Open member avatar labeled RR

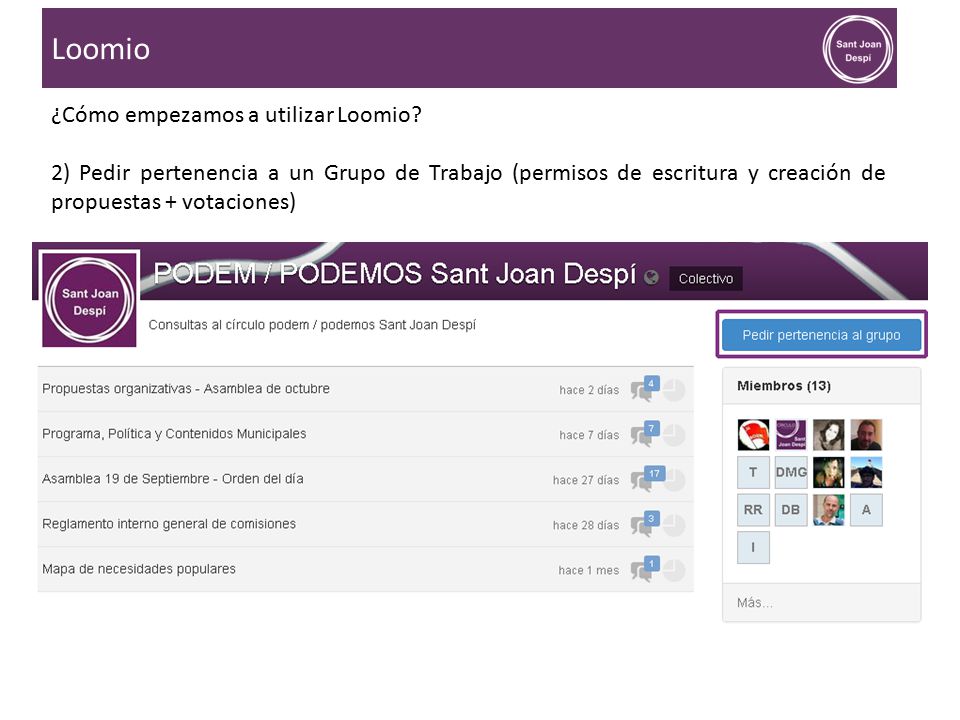point(753,510)
